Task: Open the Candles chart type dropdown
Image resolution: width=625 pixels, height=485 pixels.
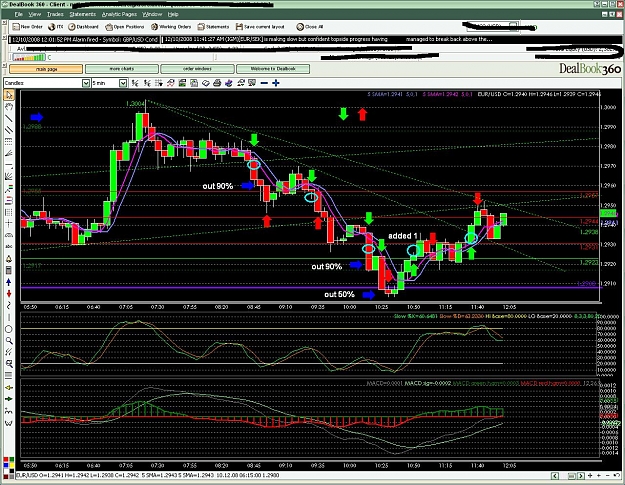Action: tap(86, 83)
